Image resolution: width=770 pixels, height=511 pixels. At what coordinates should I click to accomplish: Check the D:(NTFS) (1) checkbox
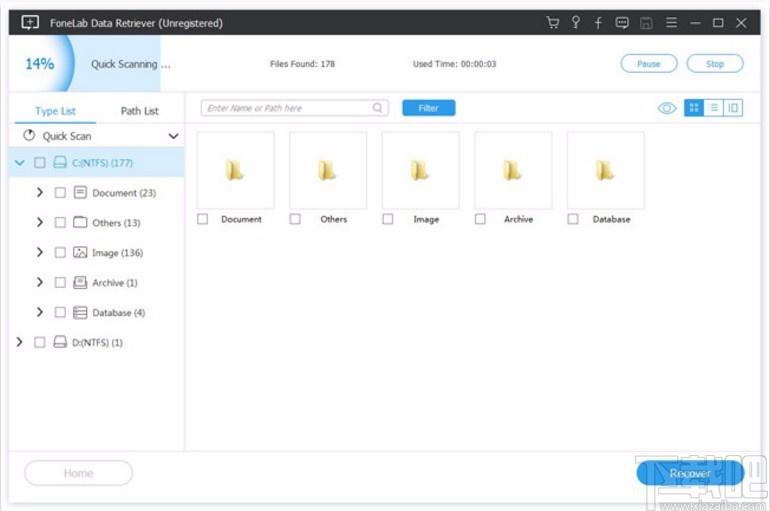(40, 342)
